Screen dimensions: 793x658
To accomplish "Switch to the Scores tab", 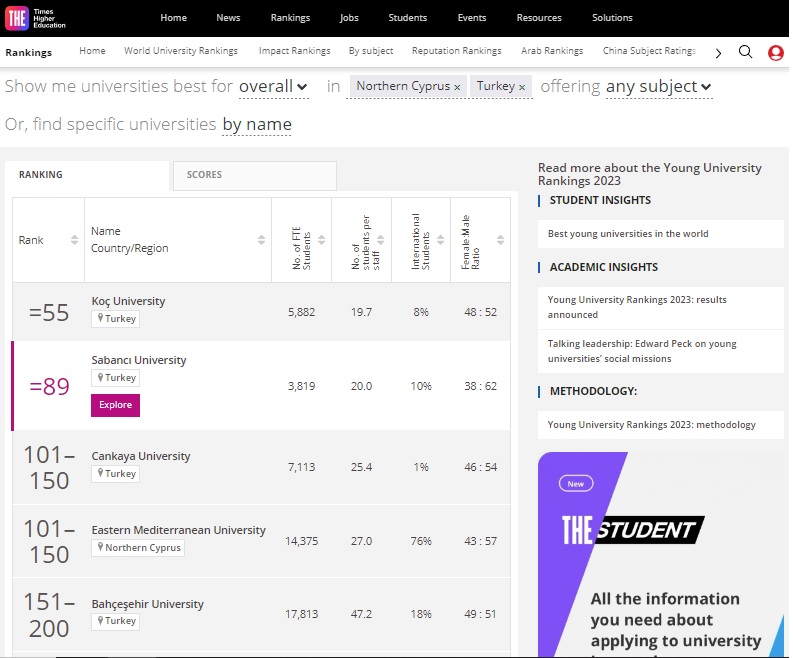I will click(x=254, y=175).
